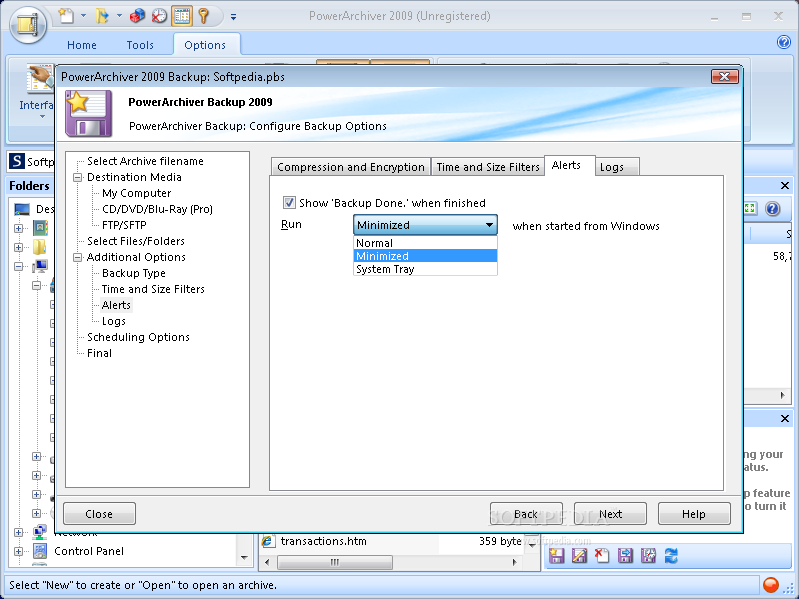Image resolution: width=799 pixels, height=599 pixels.
Task: Click the green fullscreen arrows icon
Action: [750, 208]
